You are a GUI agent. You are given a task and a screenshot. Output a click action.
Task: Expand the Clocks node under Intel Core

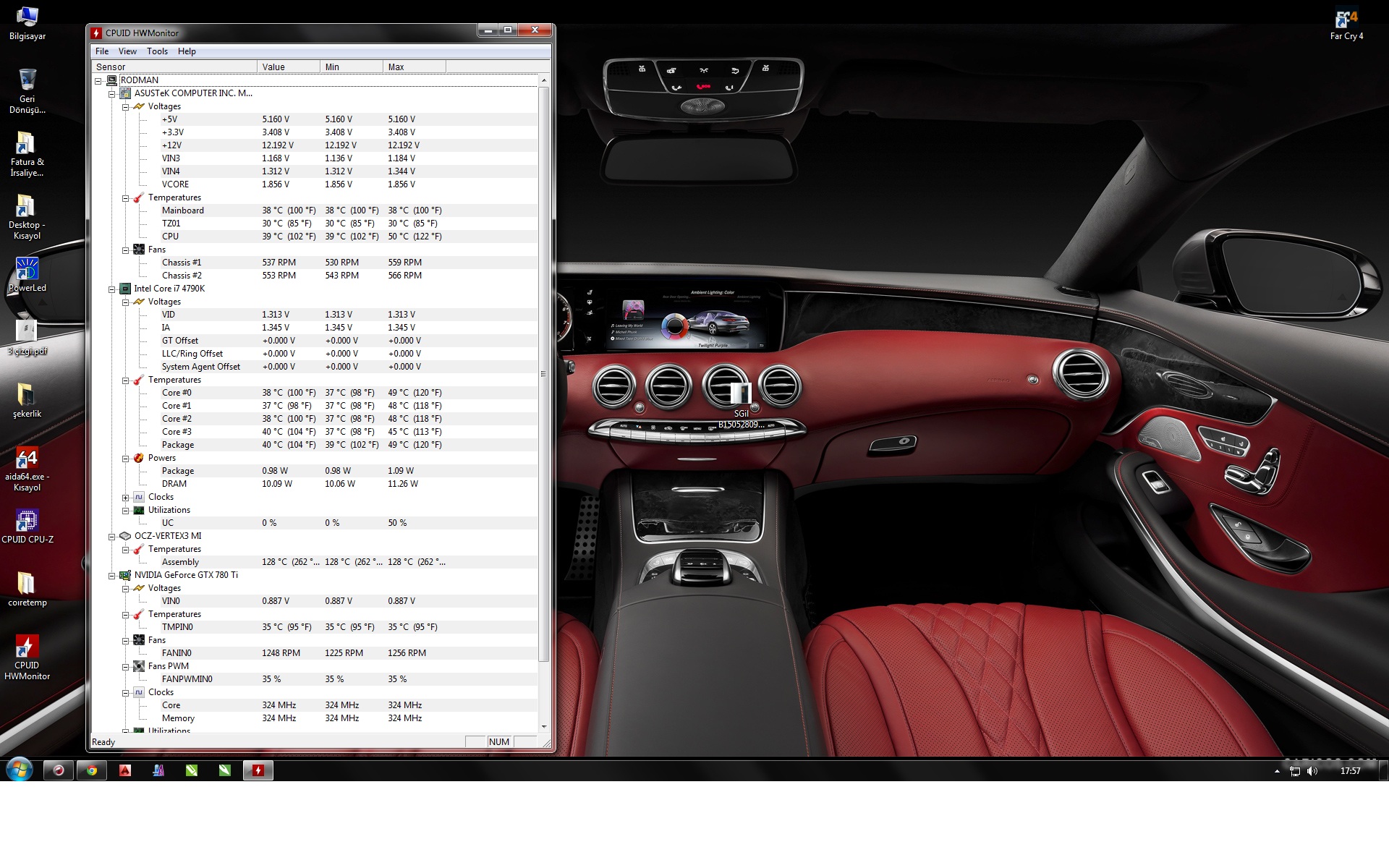point(126,498)
